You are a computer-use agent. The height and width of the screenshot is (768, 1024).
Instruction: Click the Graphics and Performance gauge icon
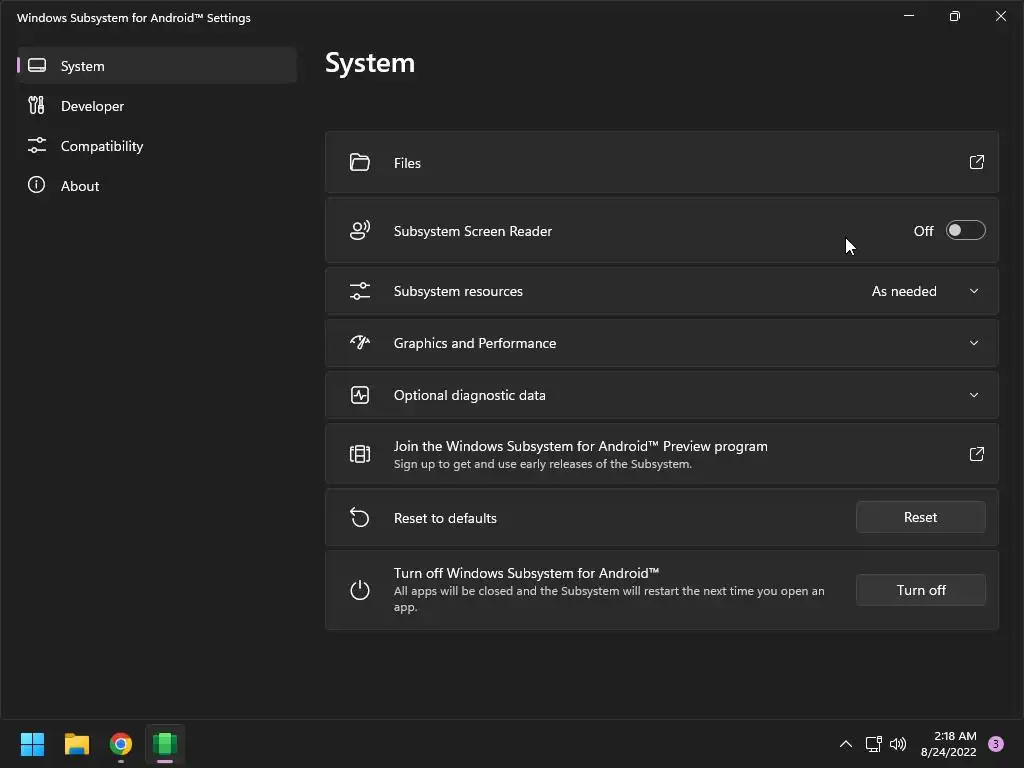360,342
